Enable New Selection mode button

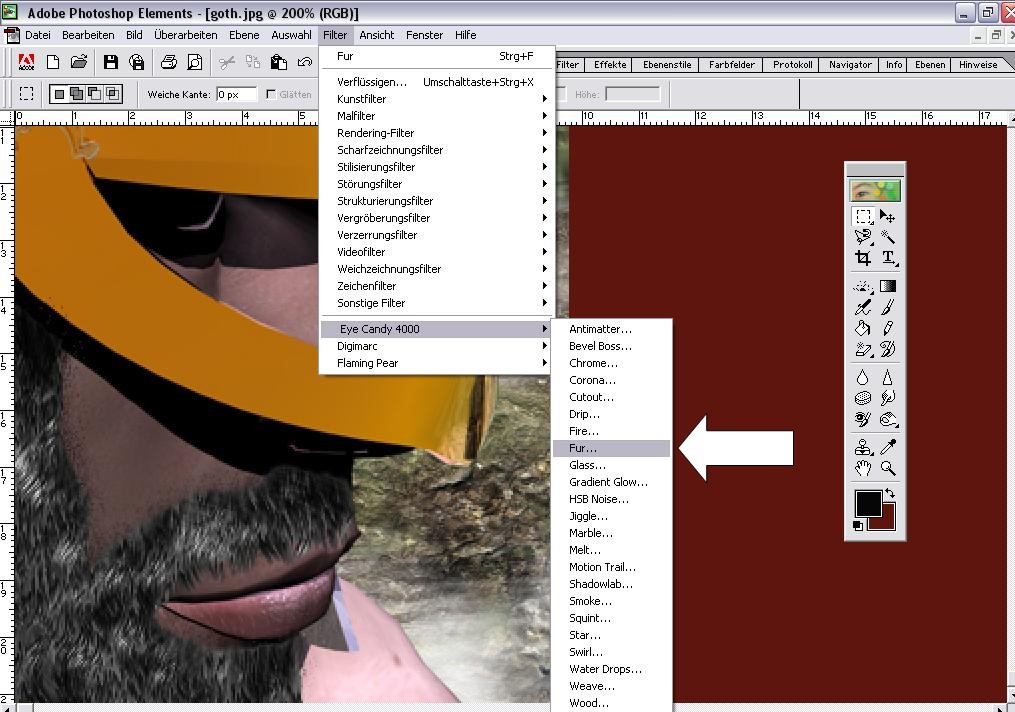point(60,95)
